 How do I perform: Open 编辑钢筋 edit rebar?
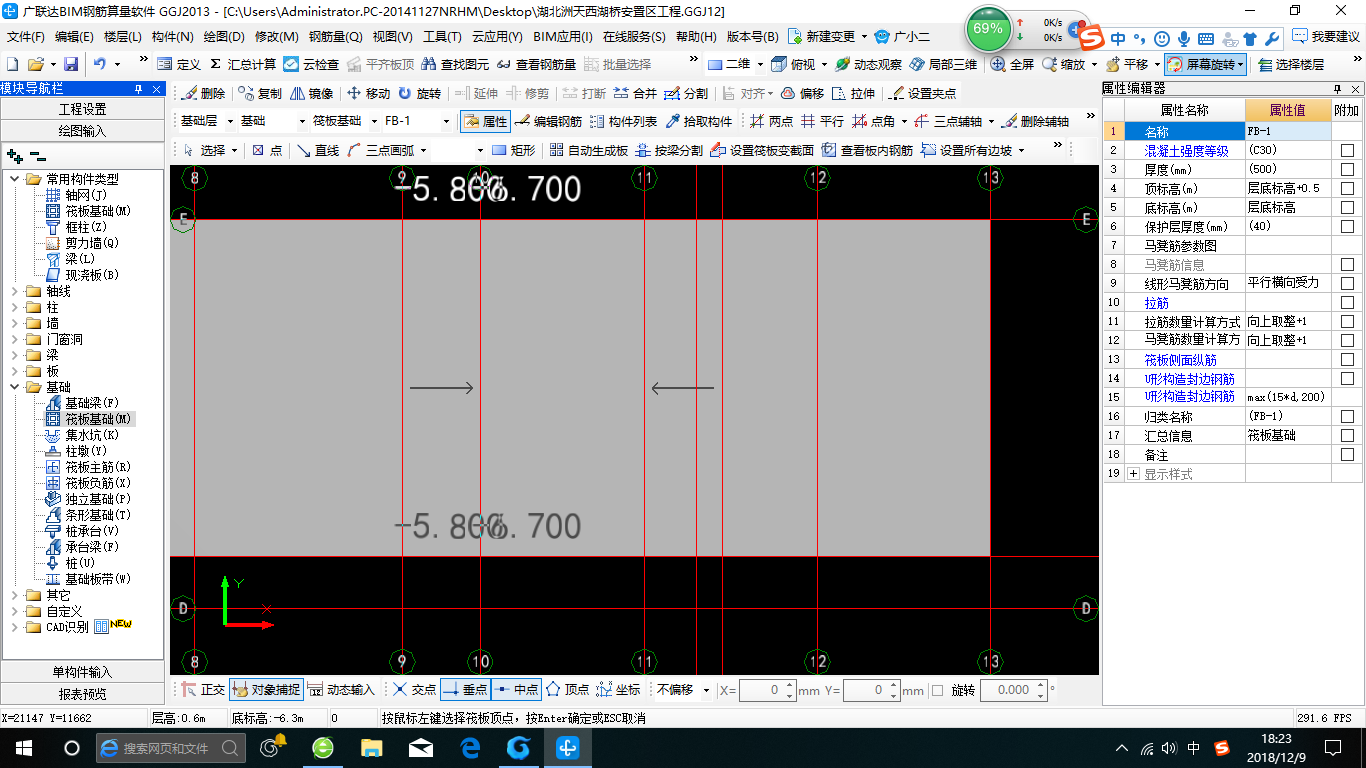click(548, 121)
